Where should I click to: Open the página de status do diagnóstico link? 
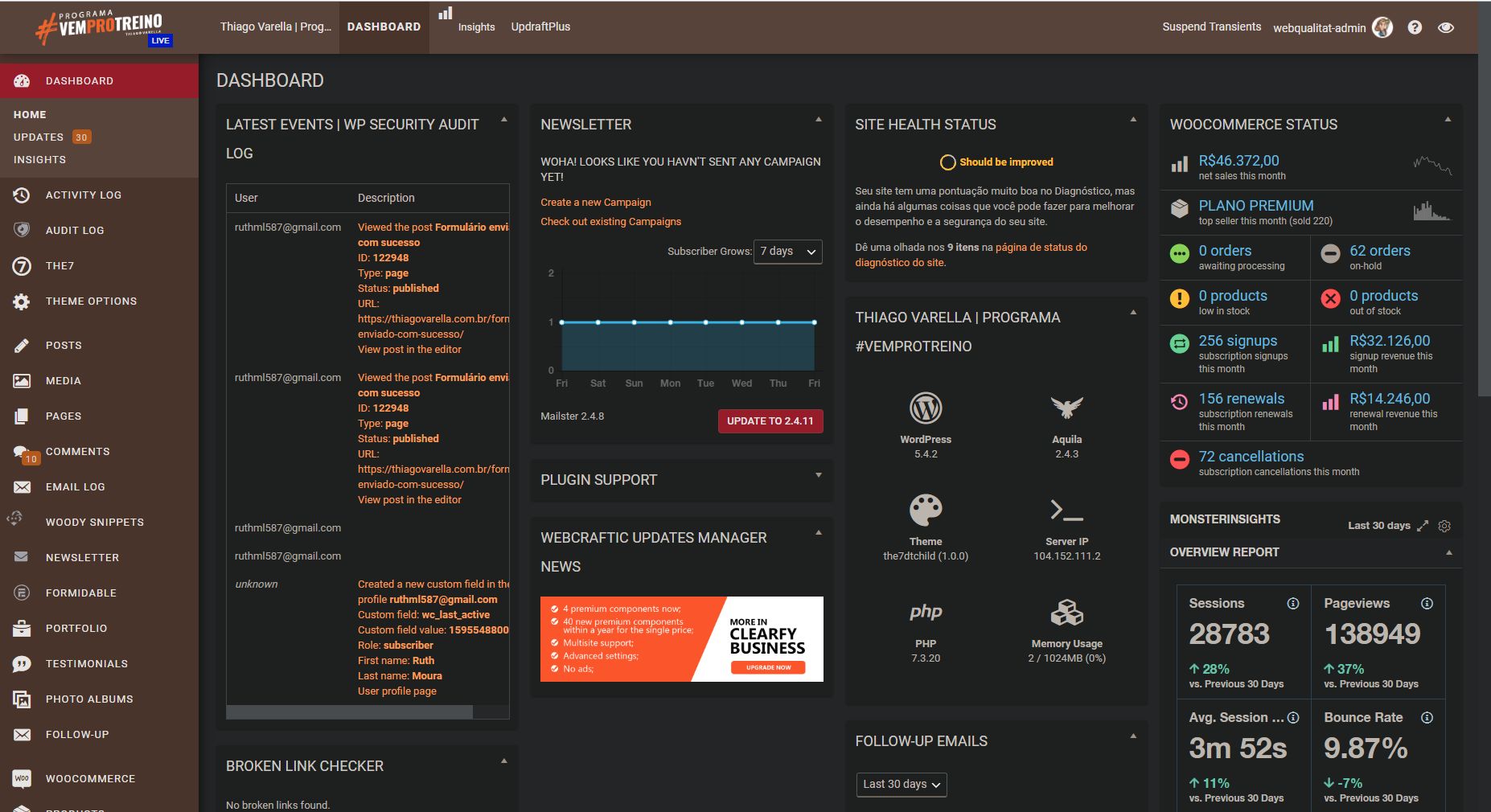(x=971, y=255)
